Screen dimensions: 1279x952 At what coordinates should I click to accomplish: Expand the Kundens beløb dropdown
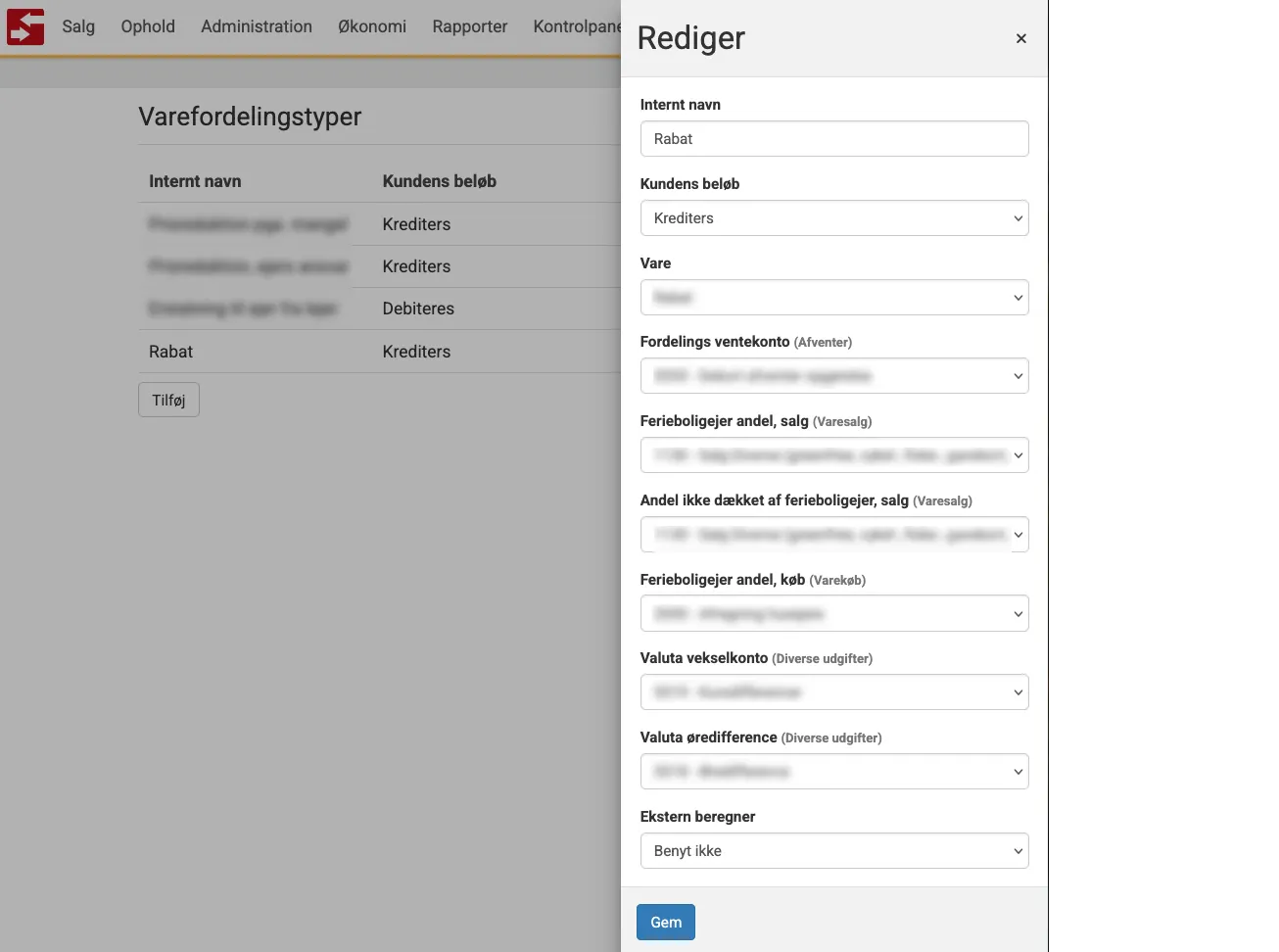(833, 218)
